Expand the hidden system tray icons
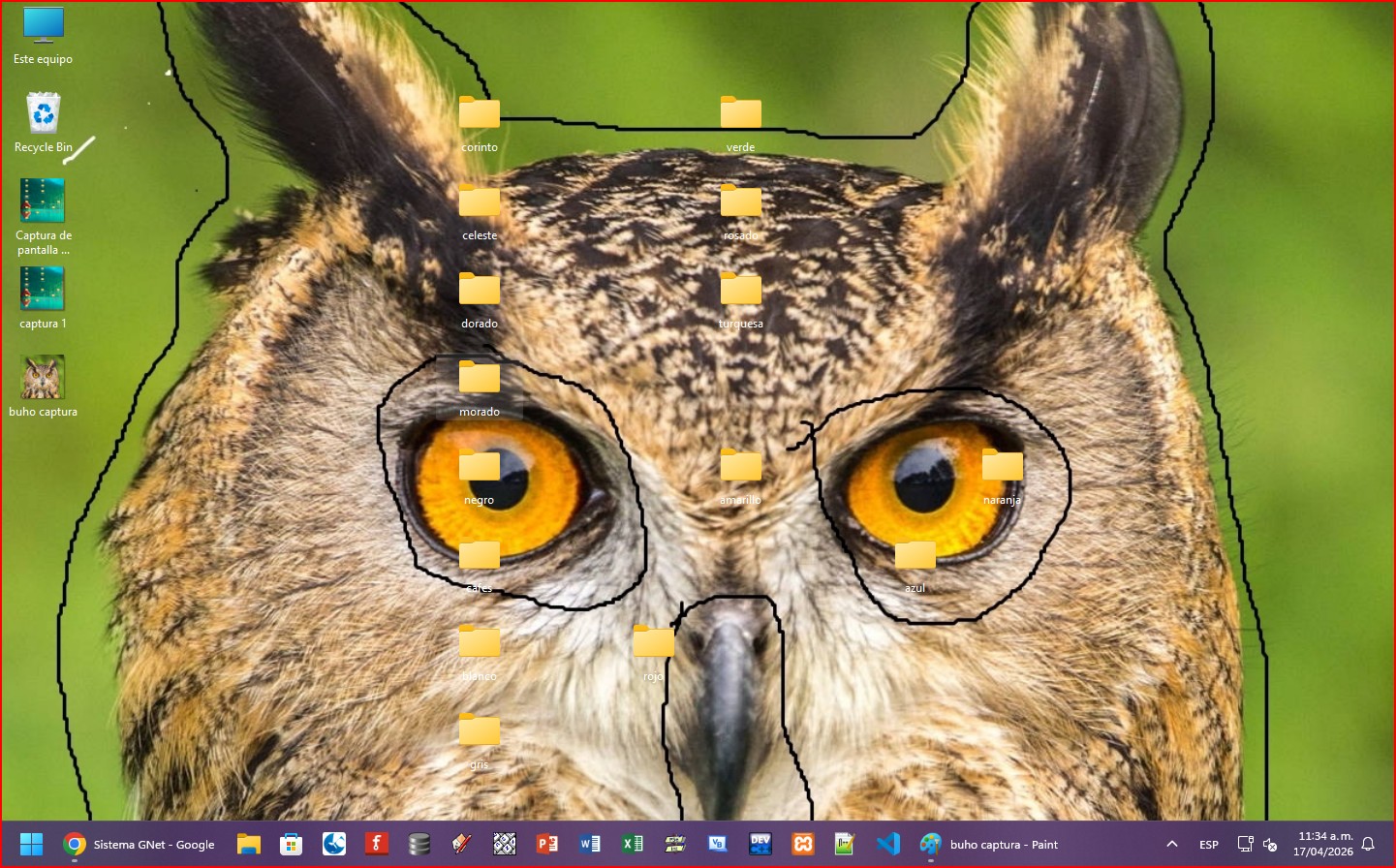 point(1172,844)
